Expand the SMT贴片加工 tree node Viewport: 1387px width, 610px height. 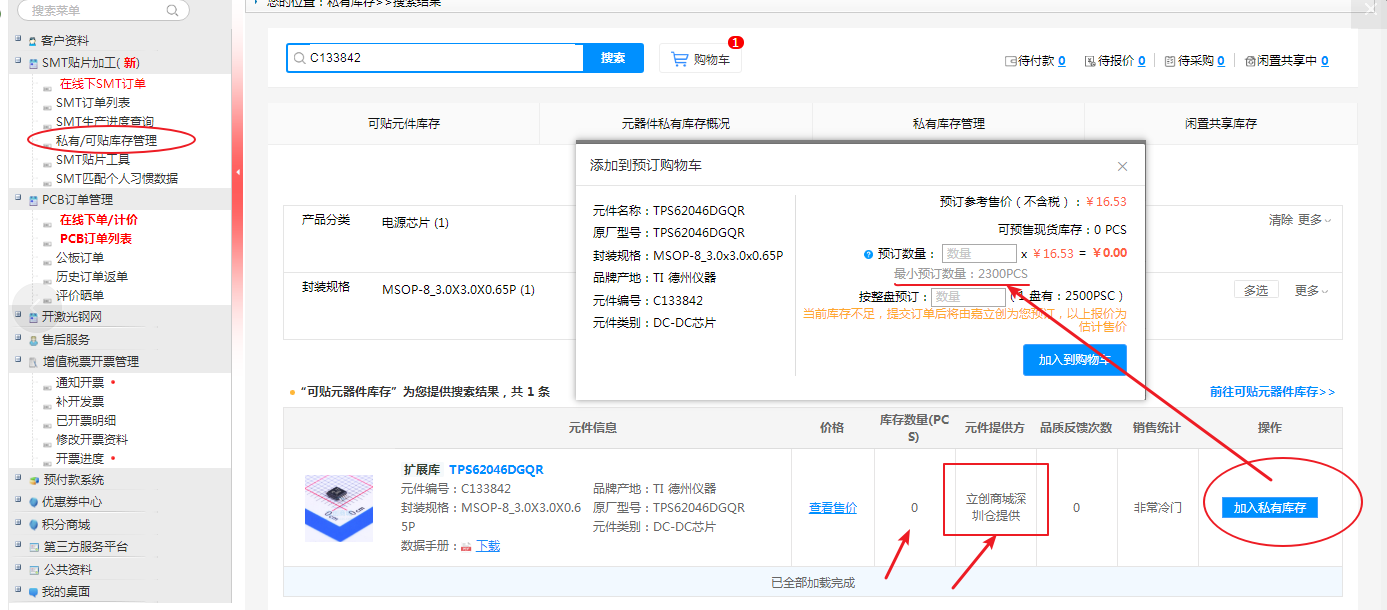tap(17, 62)
